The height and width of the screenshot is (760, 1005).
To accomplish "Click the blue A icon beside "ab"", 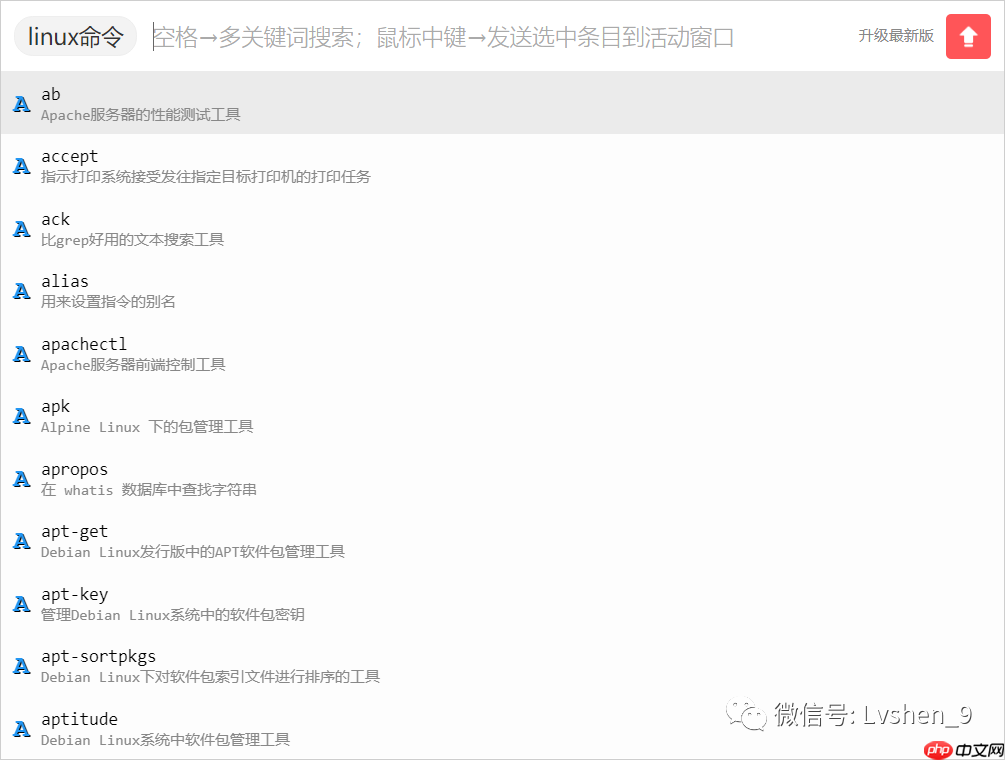I will [x=21, y=103].
